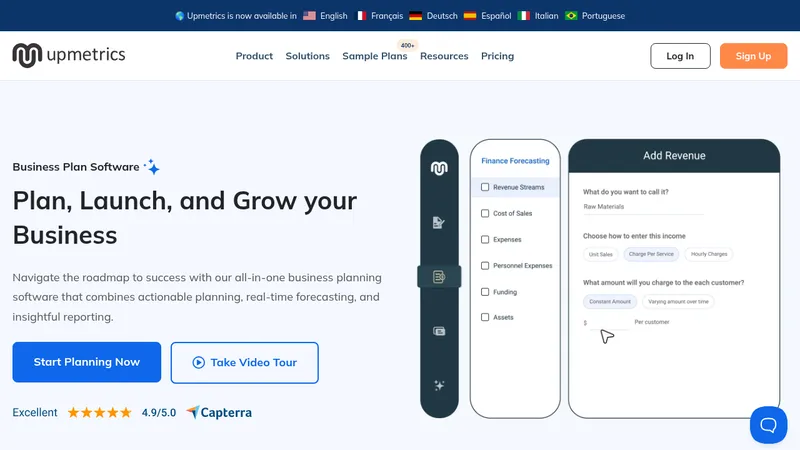Click the Finance Forecasting heading
This screenshot has height=450, width=800.
[515, 161]
